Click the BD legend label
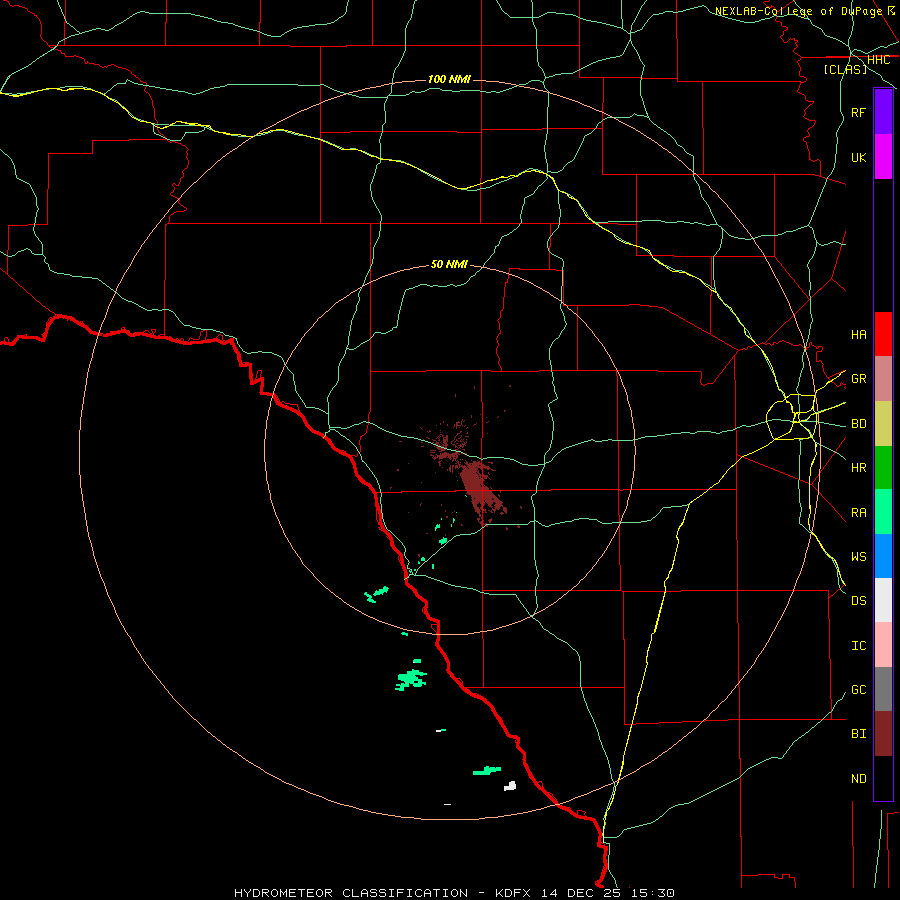900x900 pixels. point(858,424)
